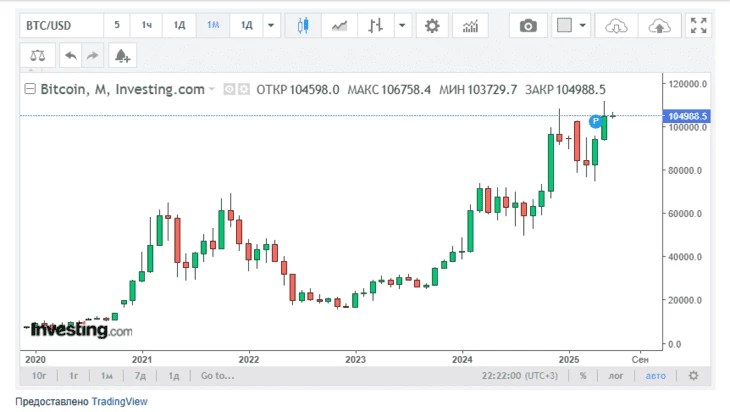
Task: Open chart style dropdown arrow
Action: tap(402, 25)
